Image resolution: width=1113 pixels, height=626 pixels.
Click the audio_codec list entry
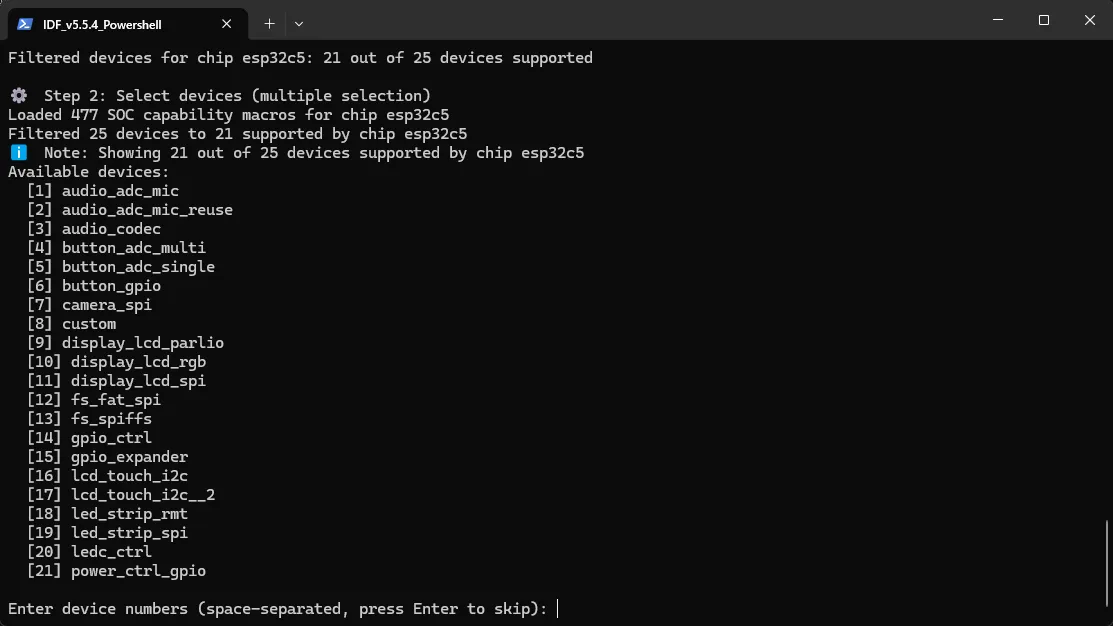point(111,229)
